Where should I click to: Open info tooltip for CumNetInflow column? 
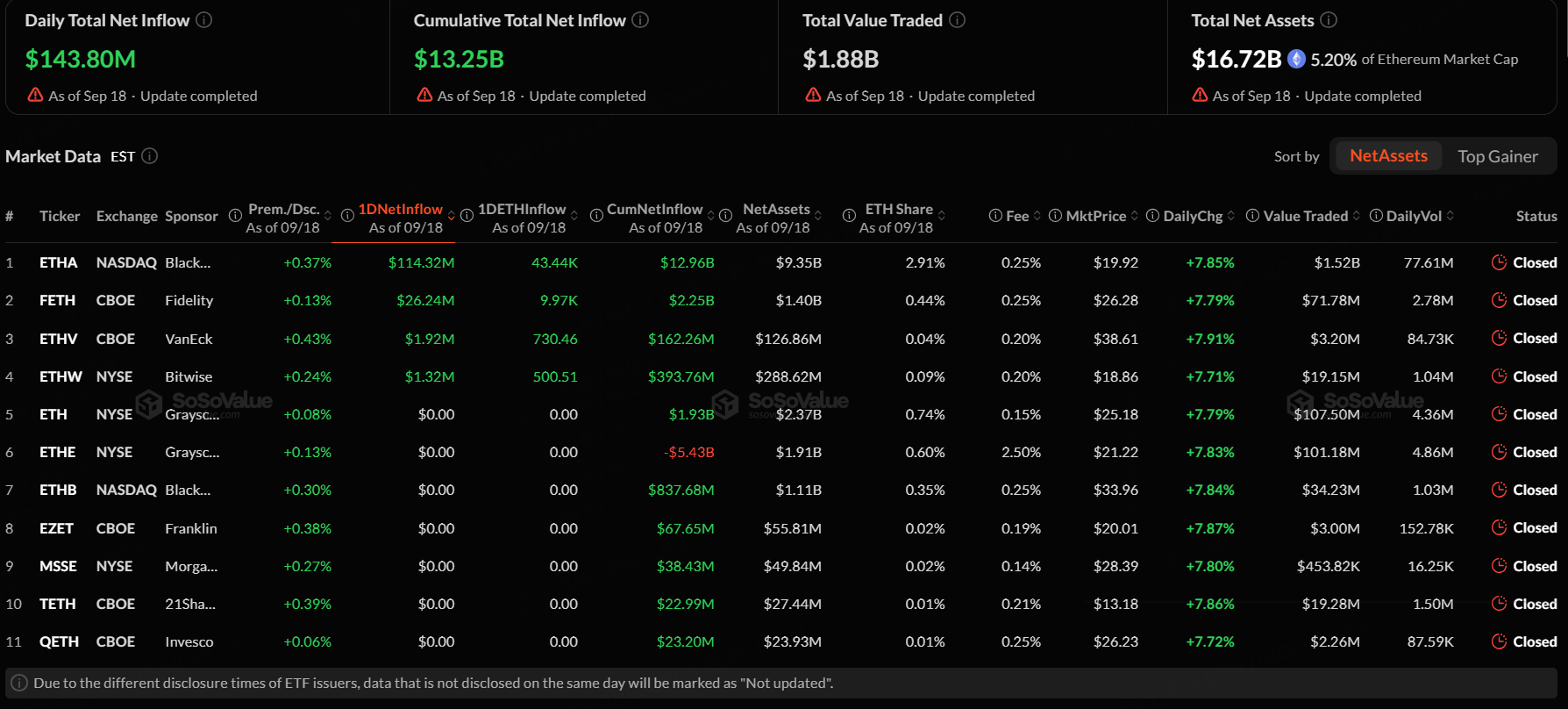(x=596, y=216)
